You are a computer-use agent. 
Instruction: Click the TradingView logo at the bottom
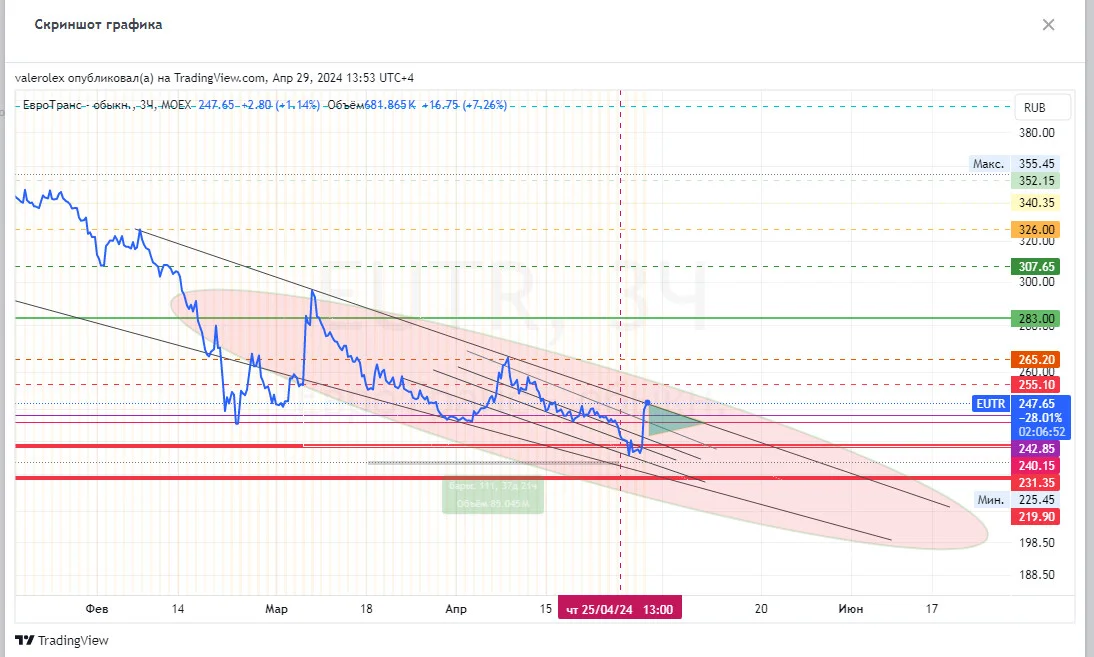62,640
